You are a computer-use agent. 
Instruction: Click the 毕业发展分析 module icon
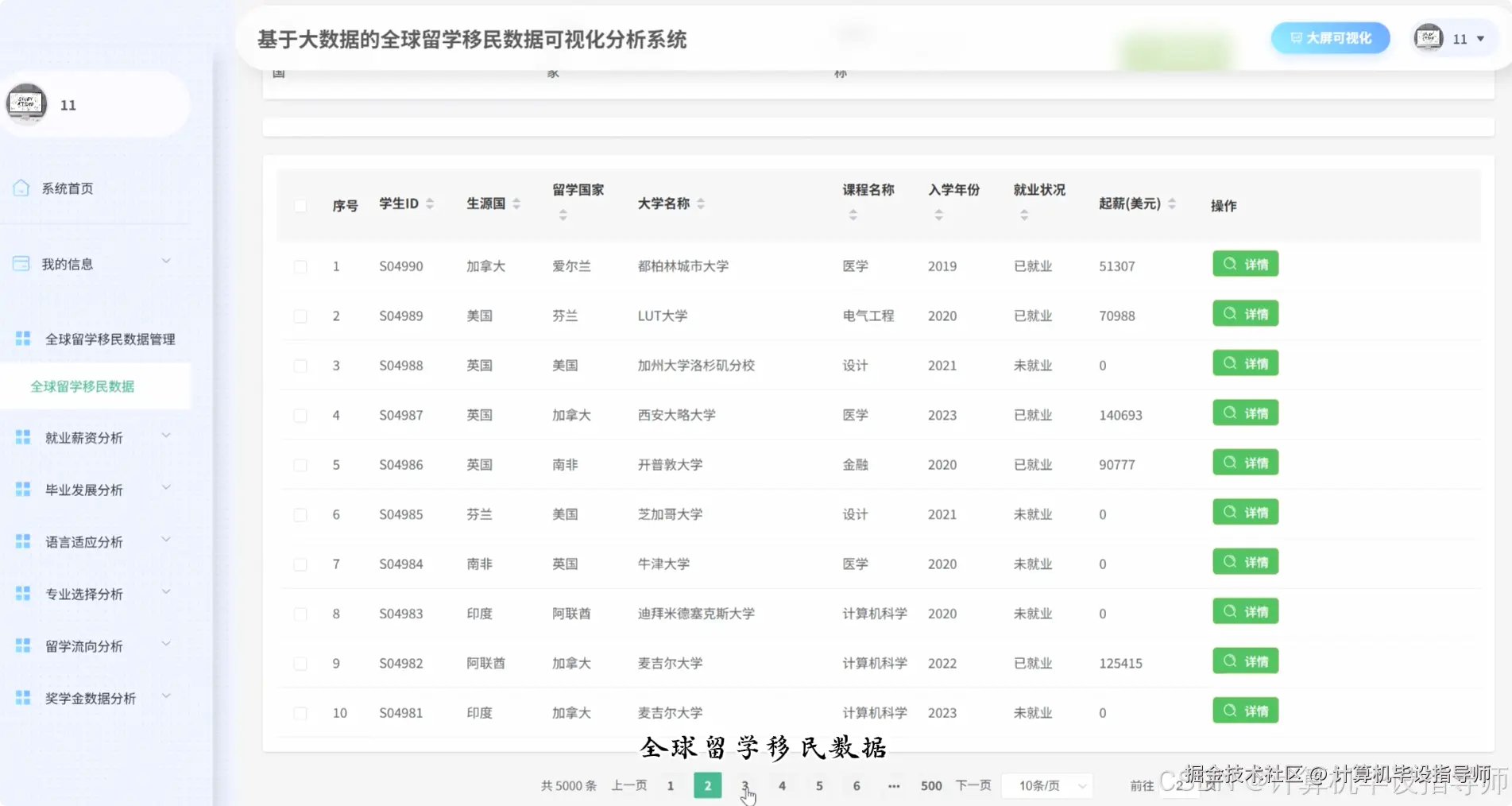point(21,488)
